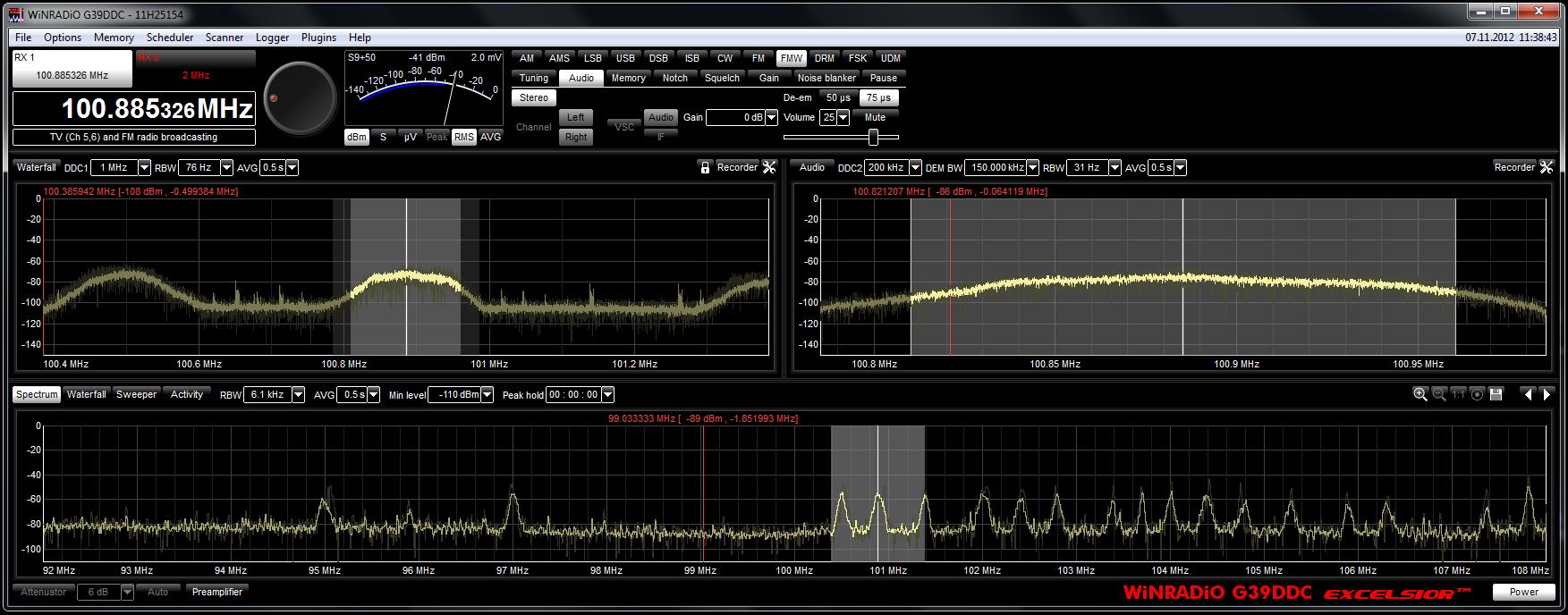Screen dimensions: 1568x615
Task: Set de-emphasis to 75 µs
Action: [879, 97]
